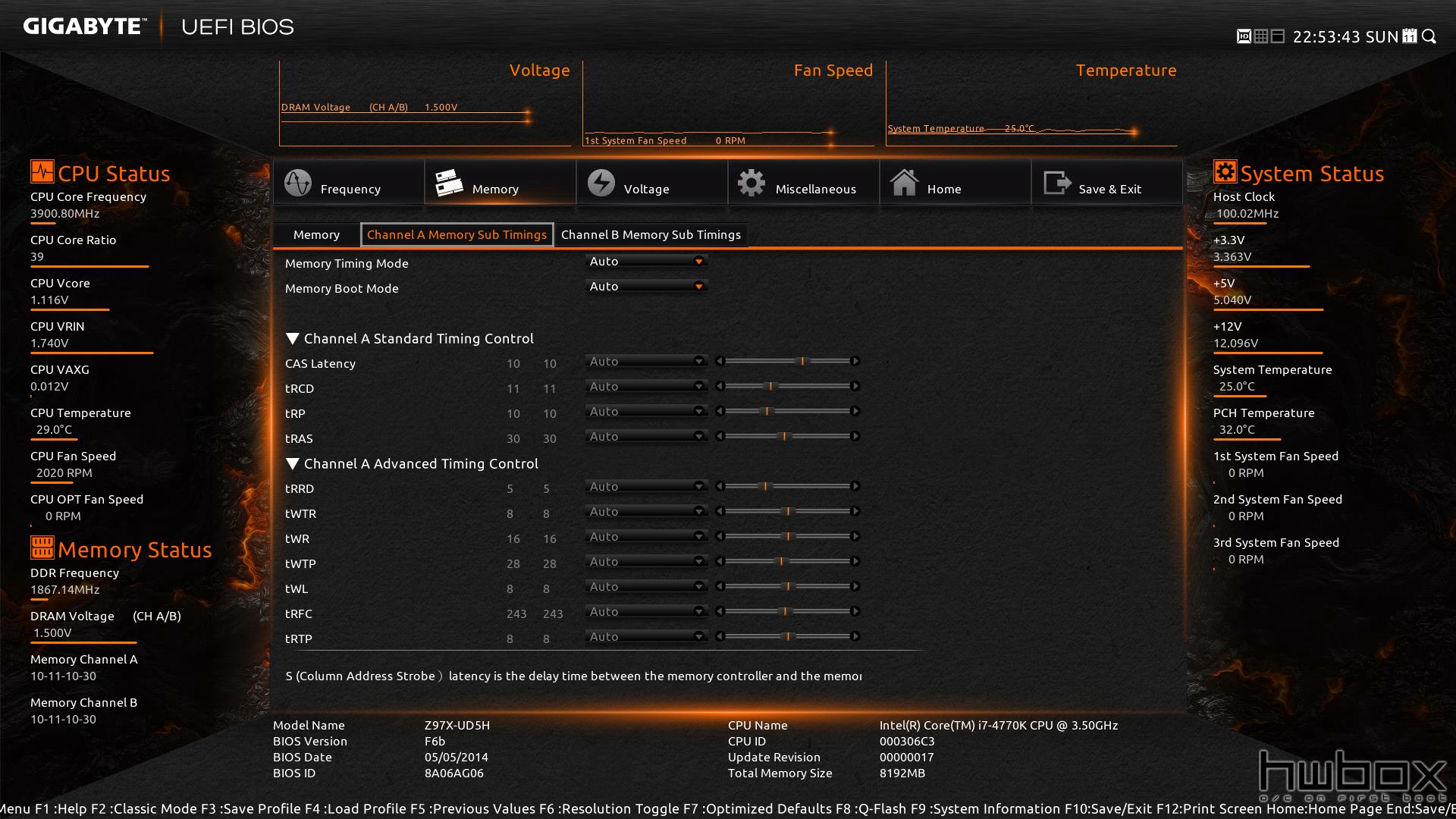Screen dimensions: 1456x819
Task: Open the tRFC Auto dropdown
Action: (646, 611)
